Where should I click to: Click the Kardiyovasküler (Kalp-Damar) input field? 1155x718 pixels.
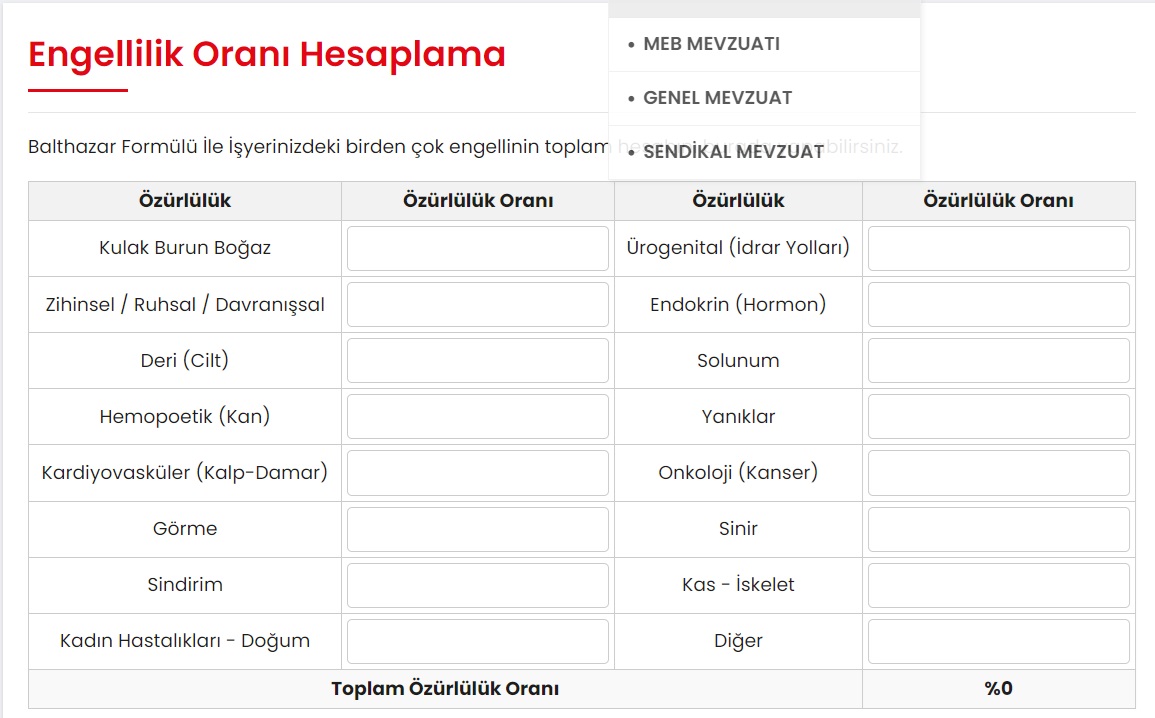pyautogui.click(x=477, y=473)
